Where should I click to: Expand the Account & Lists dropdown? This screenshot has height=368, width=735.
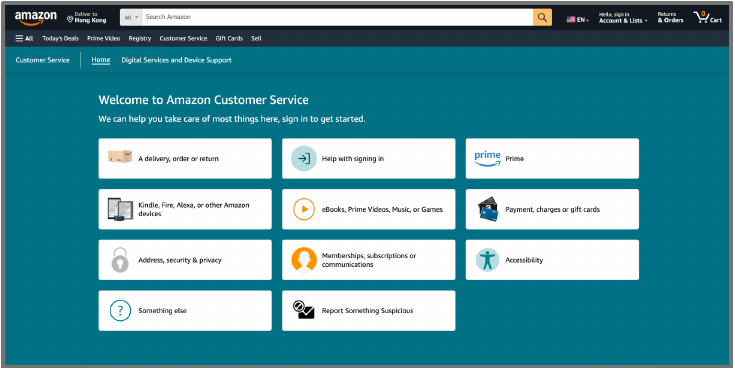pos(623,18)
